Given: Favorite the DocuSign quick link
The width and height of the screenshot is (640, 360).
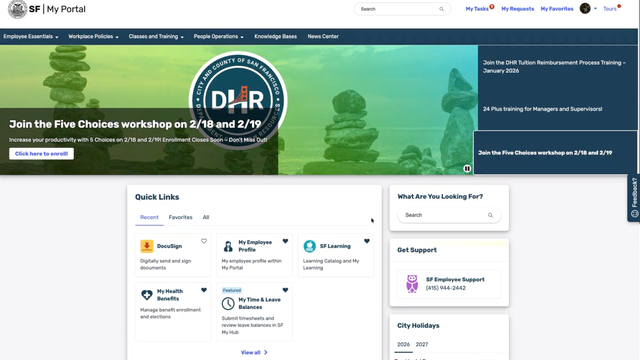Looking at the screenshot, I should point(204,241).
